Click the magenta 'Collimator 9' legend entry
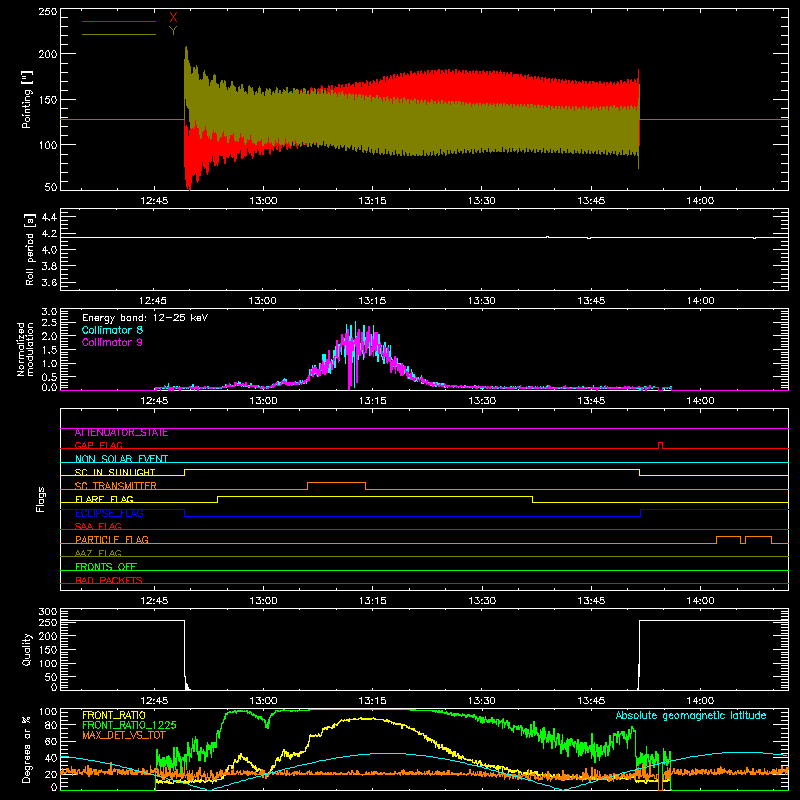 tap(112, 342)
